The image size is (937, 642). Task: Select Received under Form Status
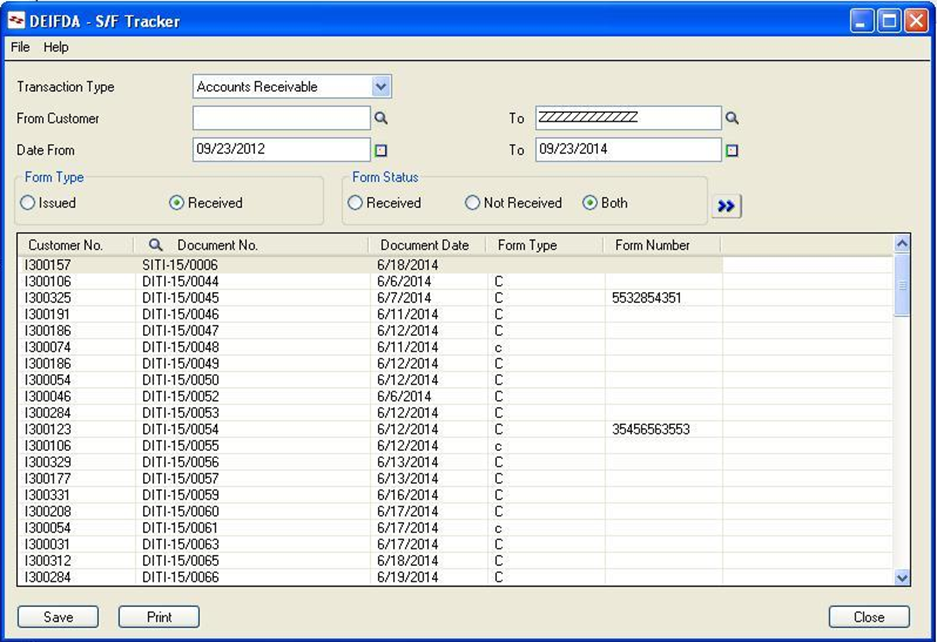pos(355,203)
